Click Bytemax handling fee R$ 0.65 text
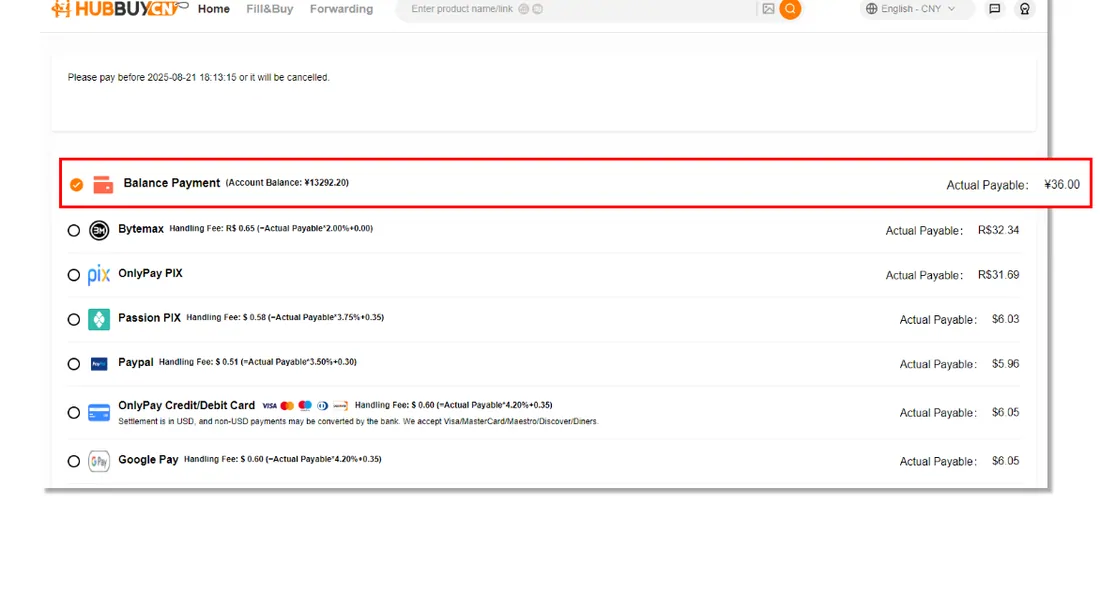The image size is (1100, 595). pos(271,228)
